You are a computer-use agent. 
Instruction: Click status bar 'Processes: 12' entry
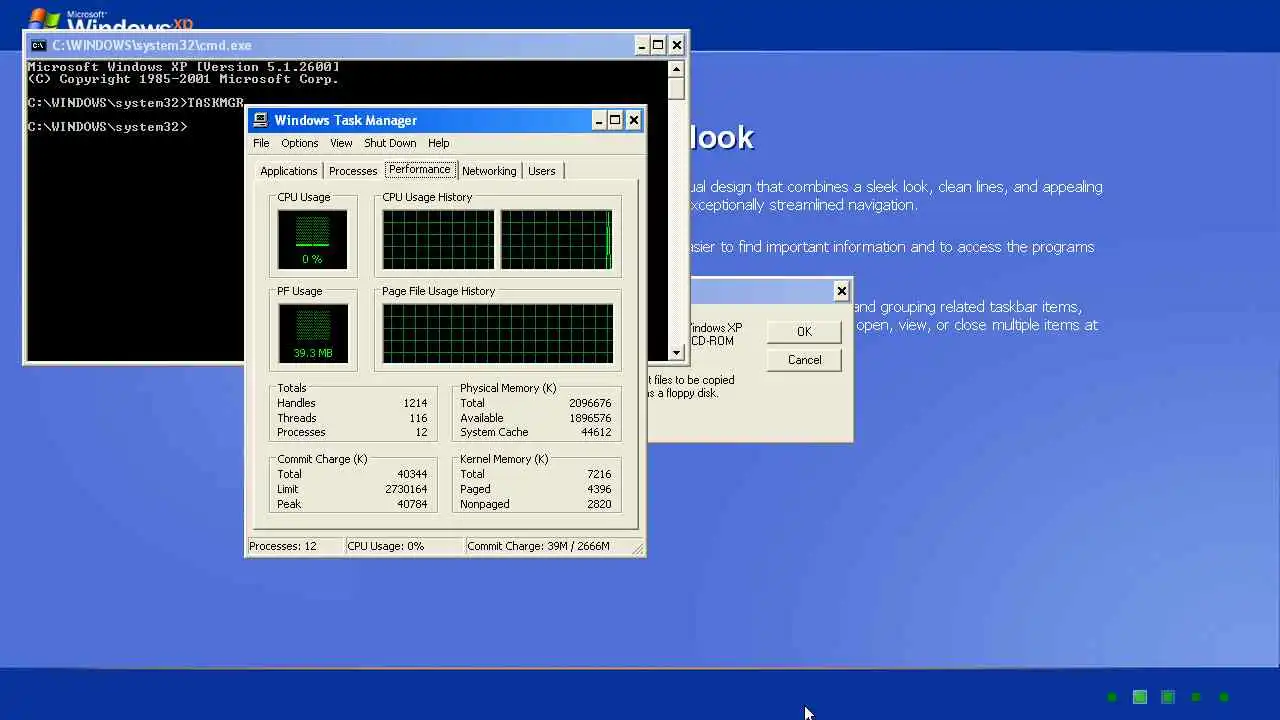pos(294,546)
